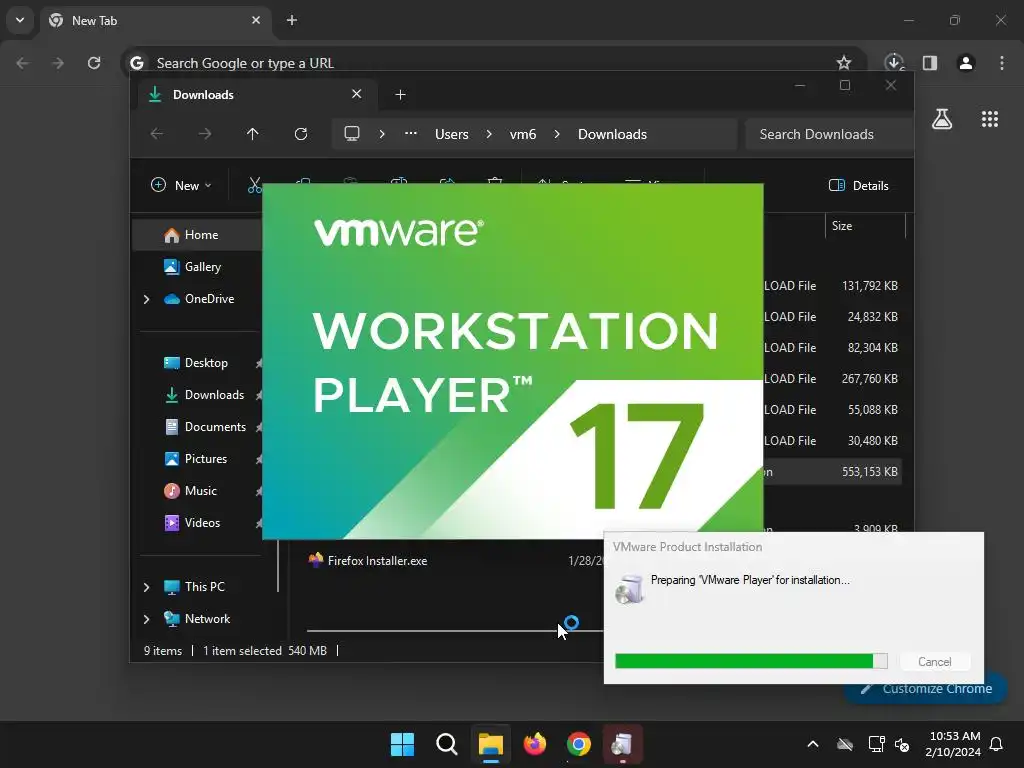The height and width of the screenshot is (768, 1024).
Task: Click the Size column header
Action: [842, 226]
